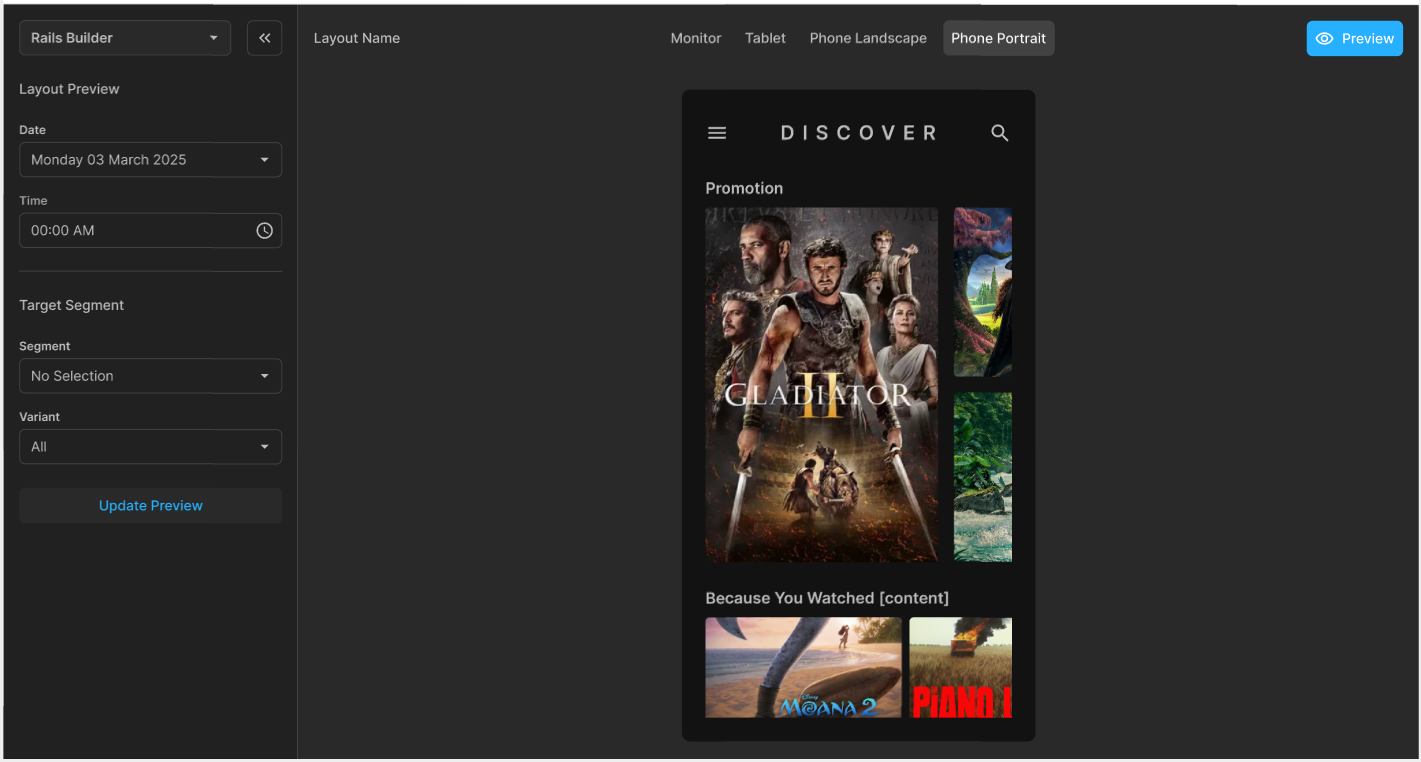Expand the Variant dropdown set to All
The height and width of the screenshot is (762, 1421).
tap(150, 447)
